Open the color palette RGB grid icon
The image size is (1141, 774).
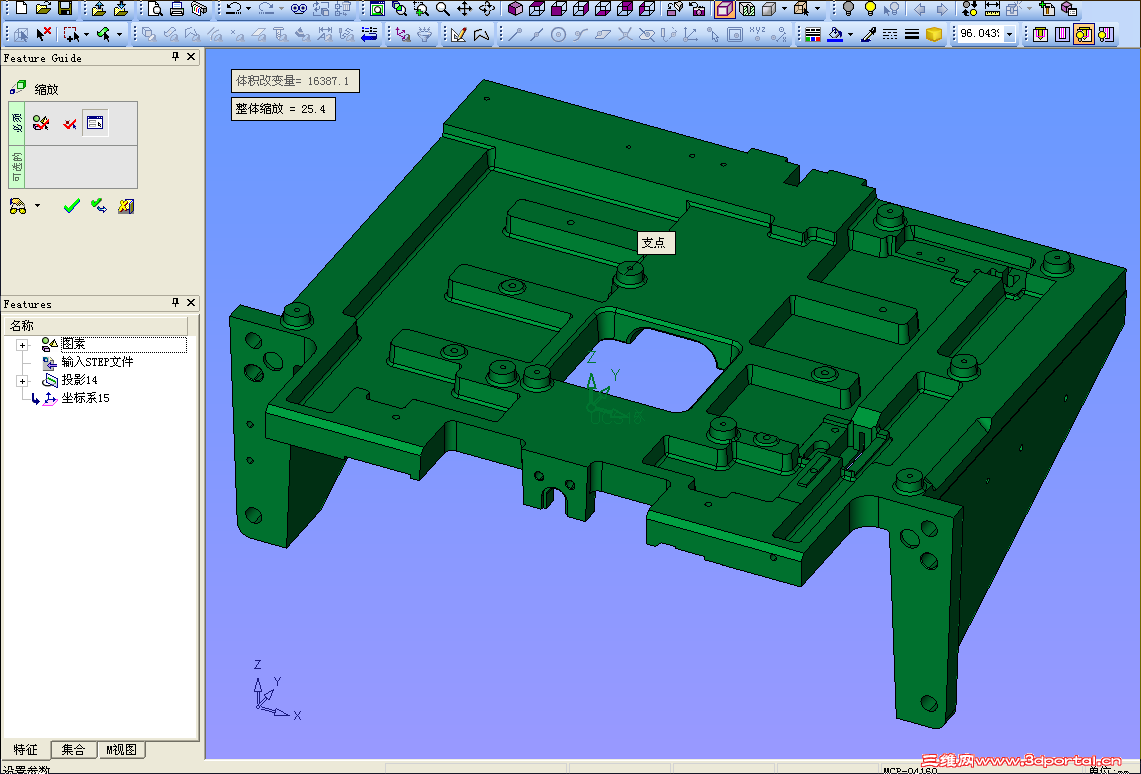pyautogui.click(x=813, y=33)
